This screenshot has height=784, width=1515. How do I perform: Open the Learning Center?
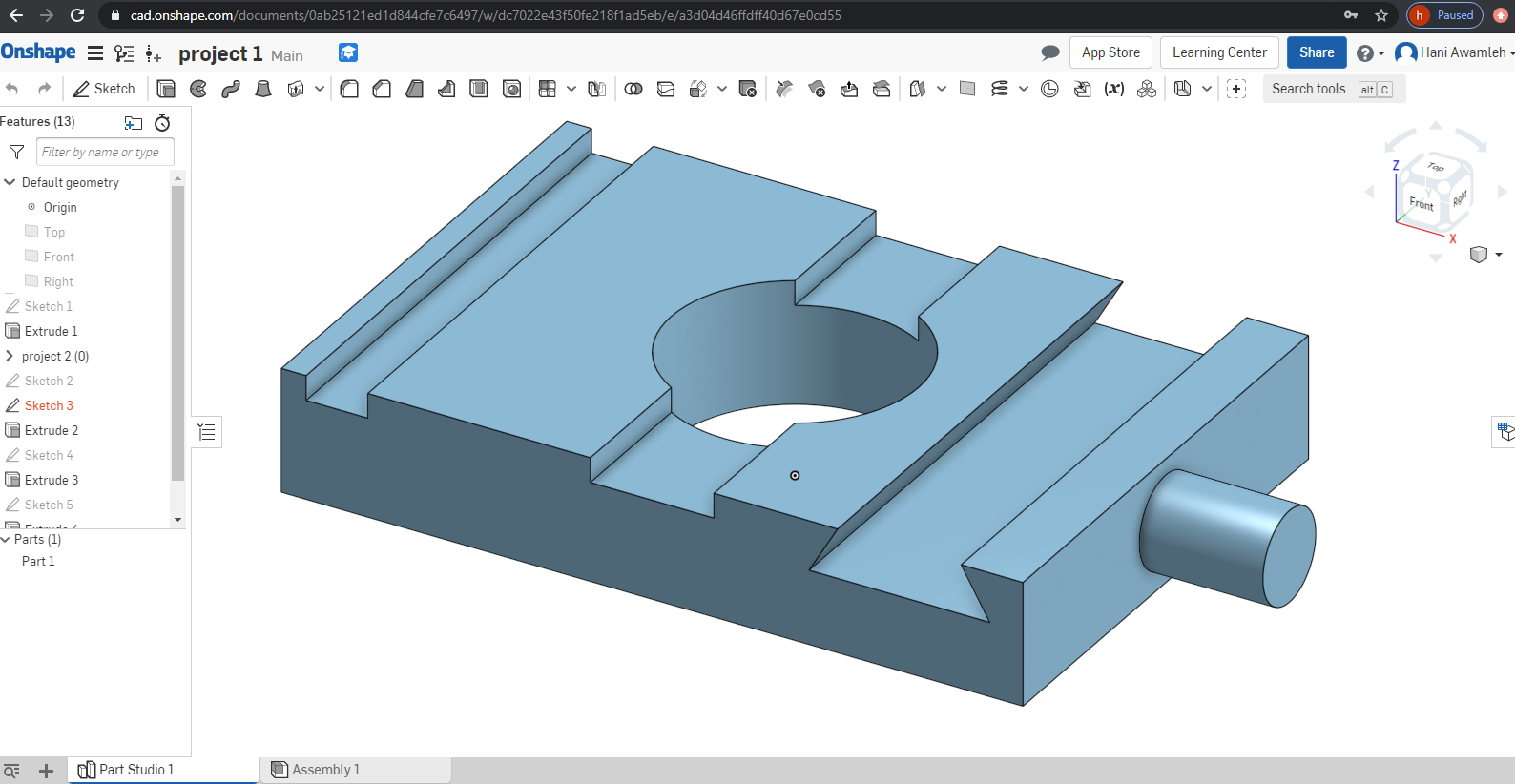point(1219,52)
